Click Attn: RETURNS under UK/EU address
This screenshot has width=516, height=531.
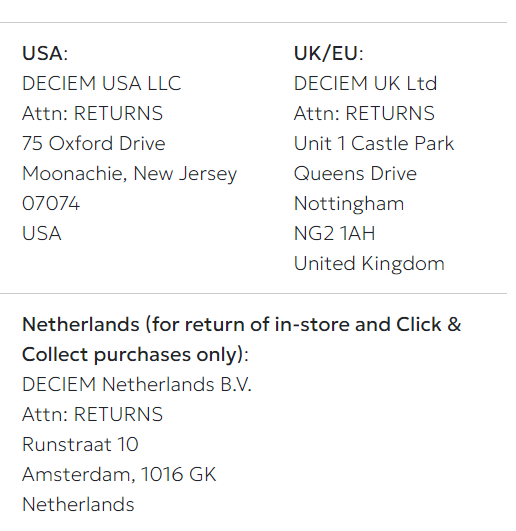364,113
